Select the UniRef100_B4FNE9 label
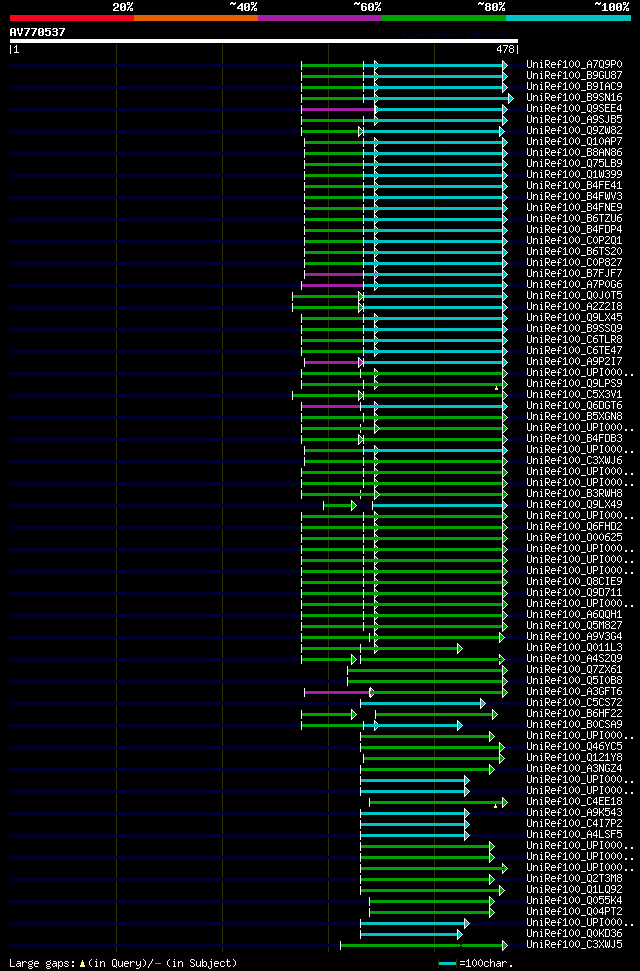The width and height of the screenshot is (640, 971). 574,207
